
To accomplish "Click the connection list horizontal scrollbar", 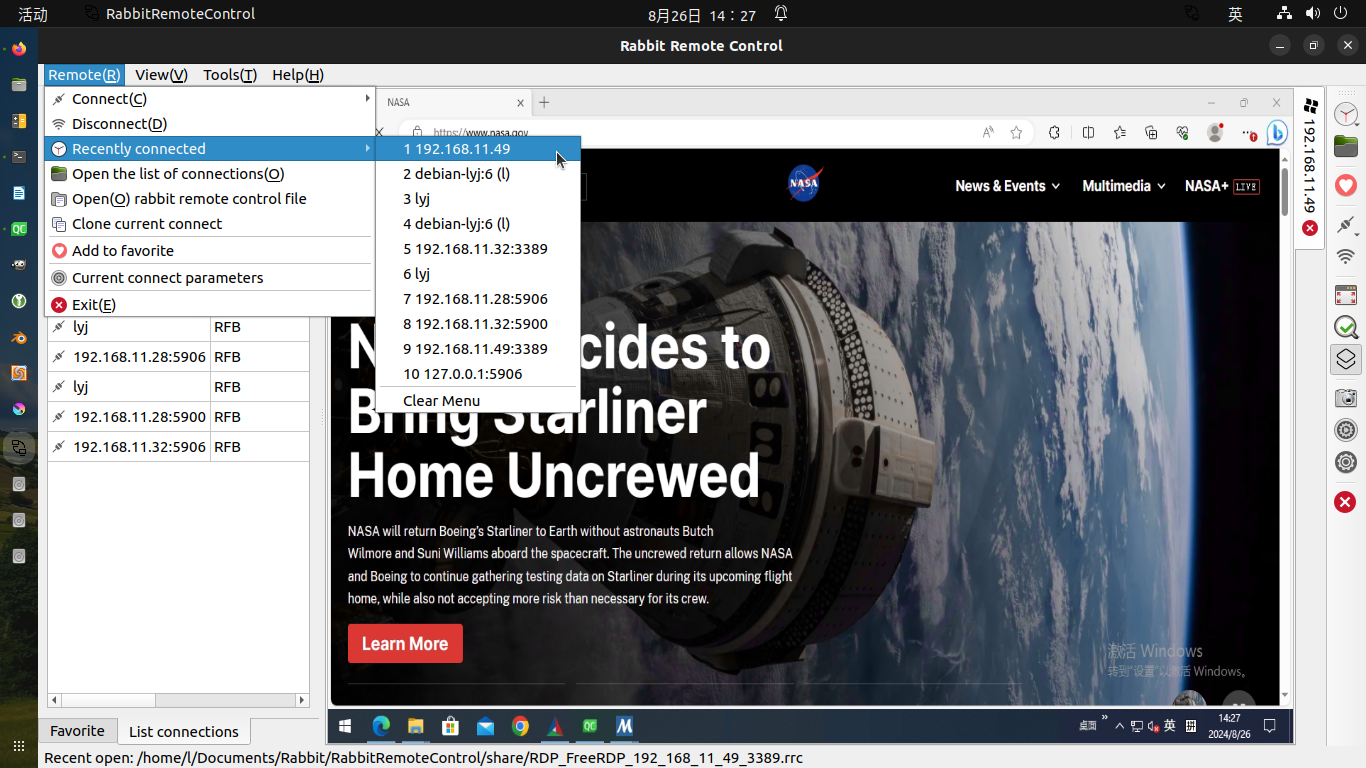I will tap(178, 700).
